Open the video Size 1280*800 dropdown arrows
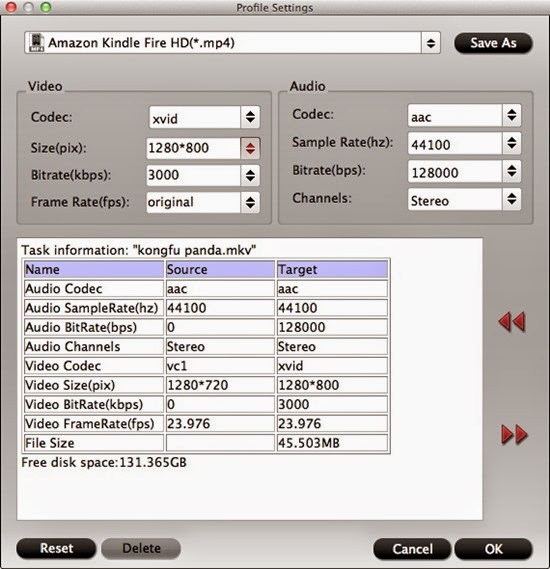 tap(250, 148)
